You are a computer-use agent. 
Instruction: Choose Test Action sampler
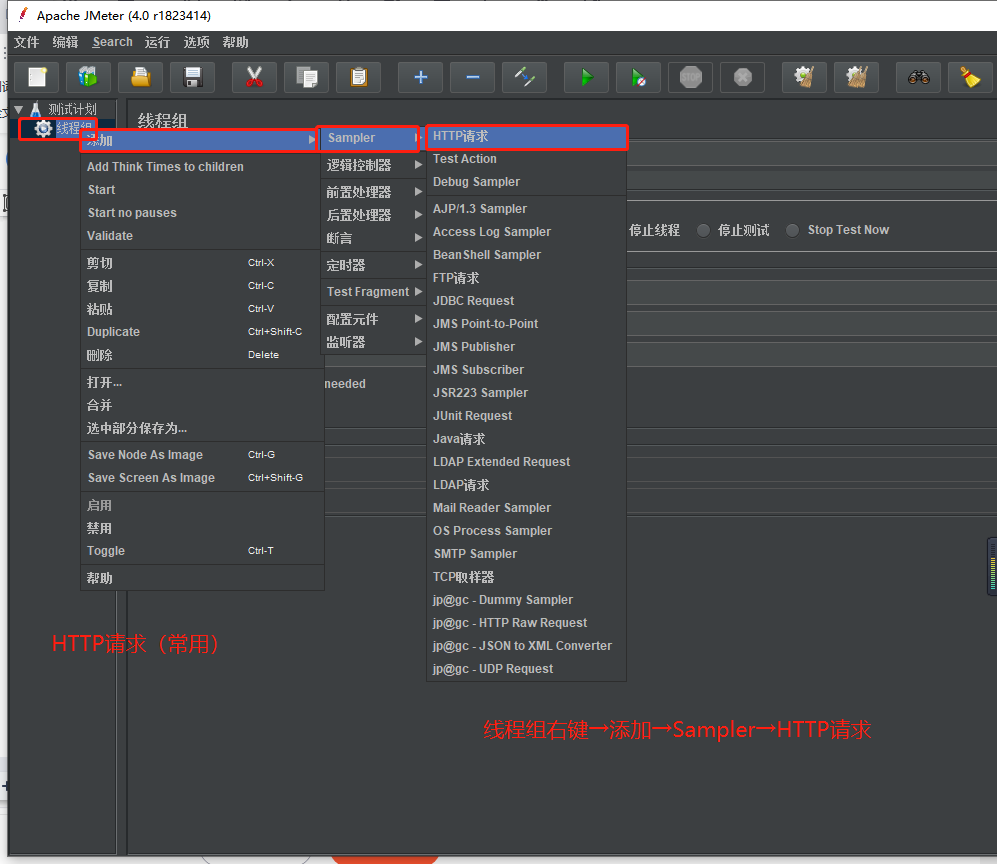click(527, 159)
